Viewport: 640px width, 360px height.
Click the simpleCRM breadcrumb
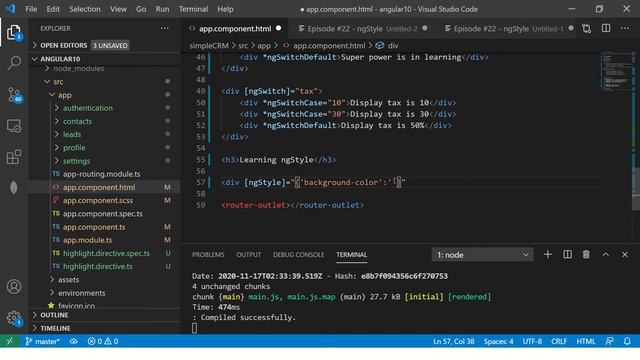(x=209, y=46)
